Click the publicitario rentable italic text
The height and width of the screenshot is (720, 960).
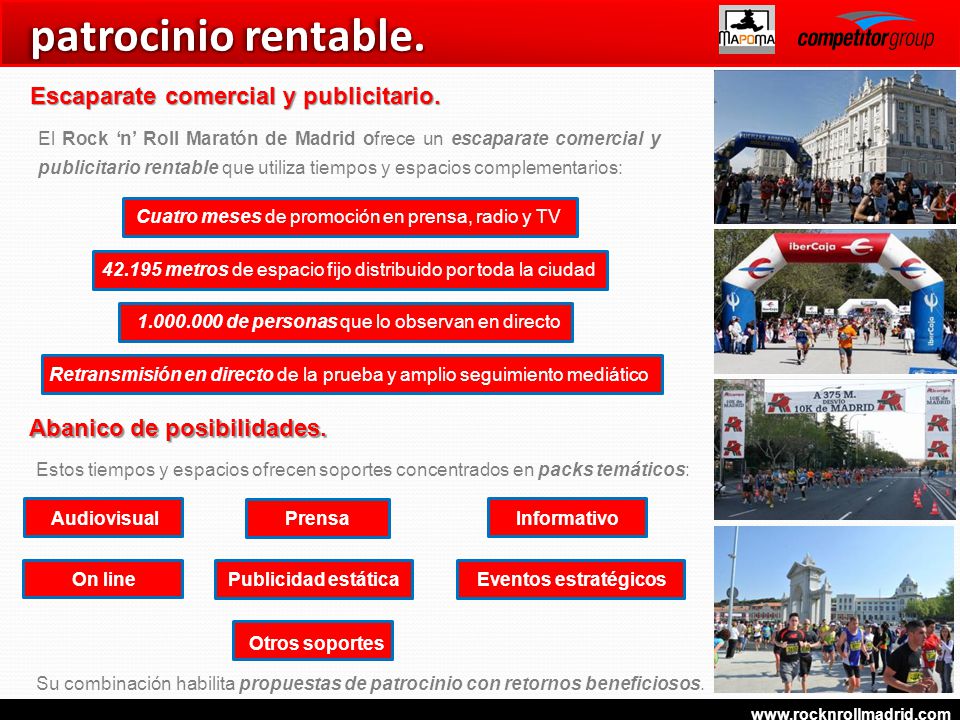coord(128,167)
